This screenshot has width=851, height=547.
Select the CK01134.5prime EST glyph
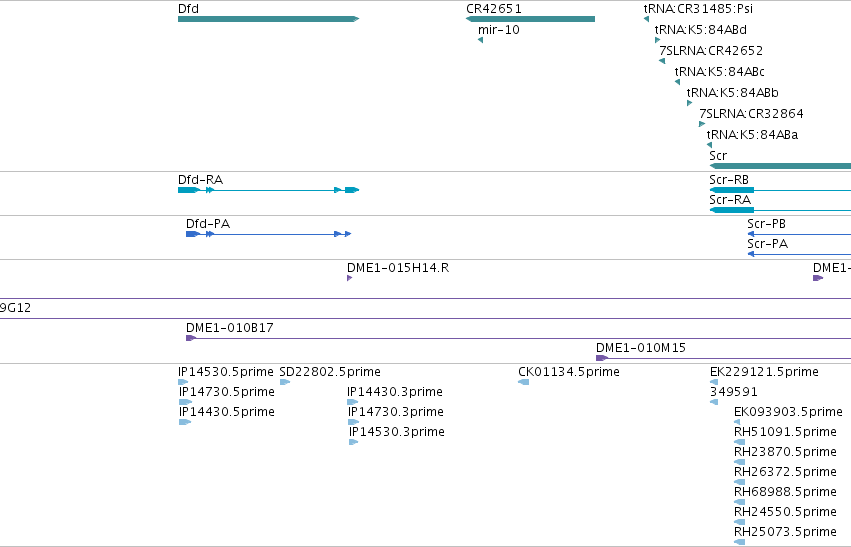(523, 382)
